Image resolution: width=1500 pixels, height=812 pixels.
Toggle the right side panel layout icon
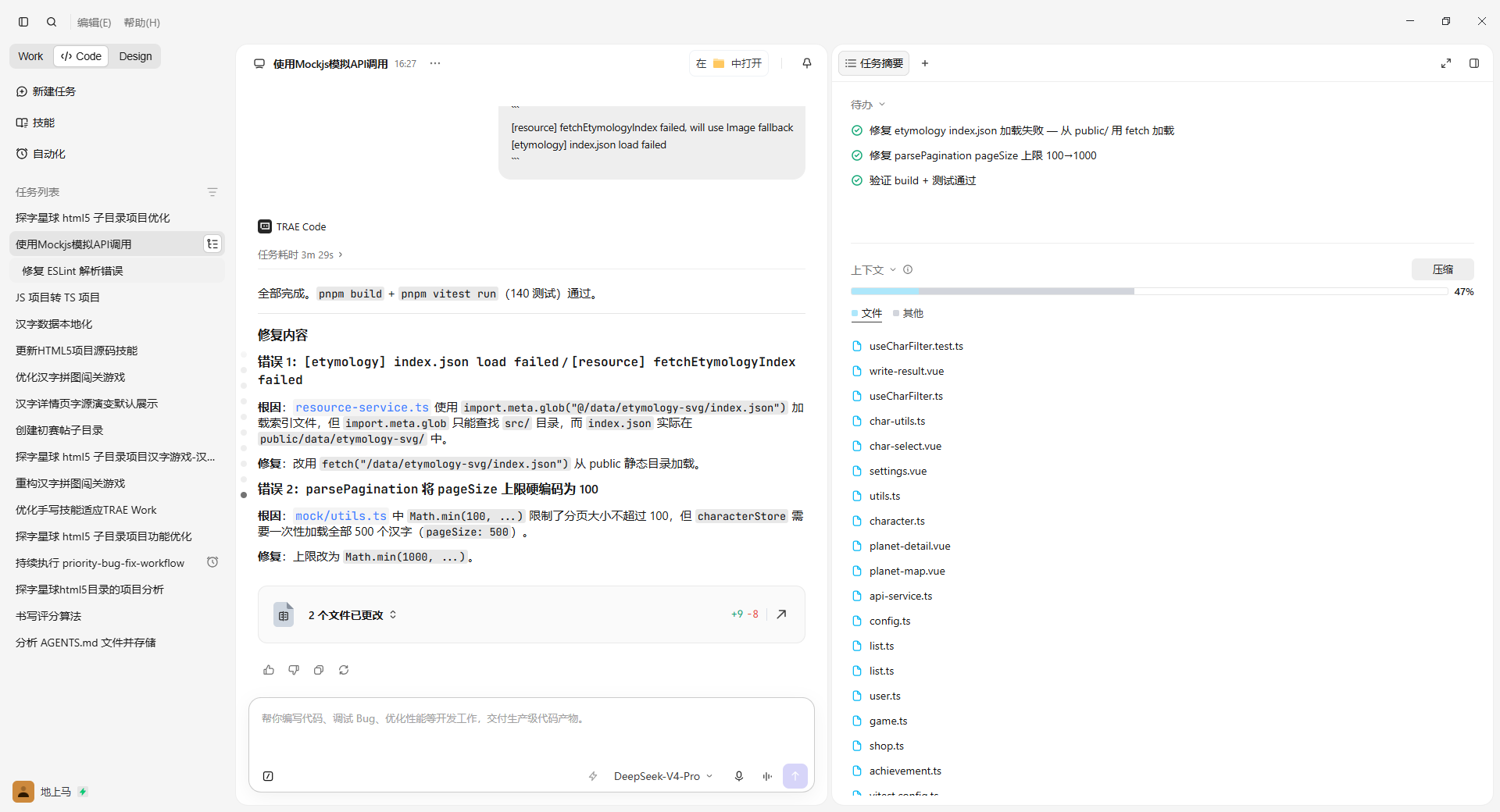click(1474, 63)
